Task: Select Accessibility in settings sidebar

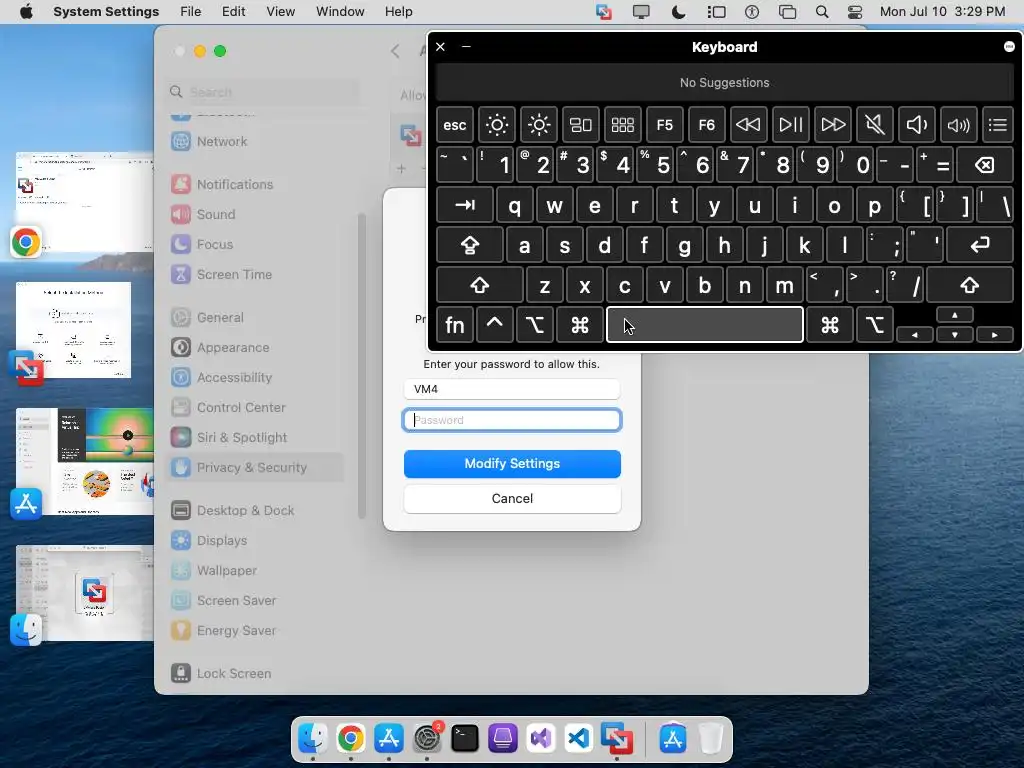Action: point(255,378)
